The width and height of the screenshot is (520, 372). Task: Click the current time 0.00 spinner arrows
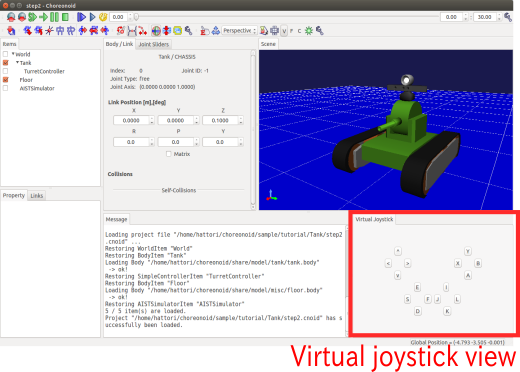point(130,17)
